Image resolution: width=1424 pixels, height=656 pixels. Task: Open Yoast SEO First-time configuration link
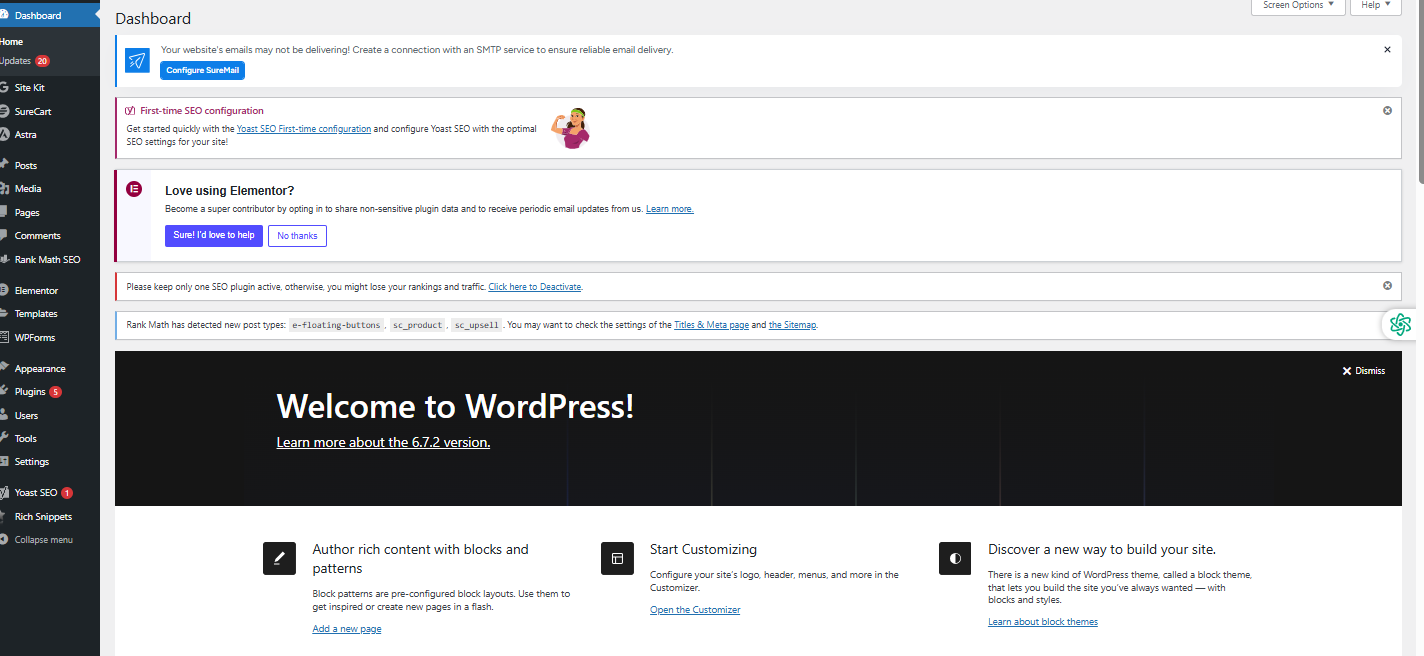(304, 129)
